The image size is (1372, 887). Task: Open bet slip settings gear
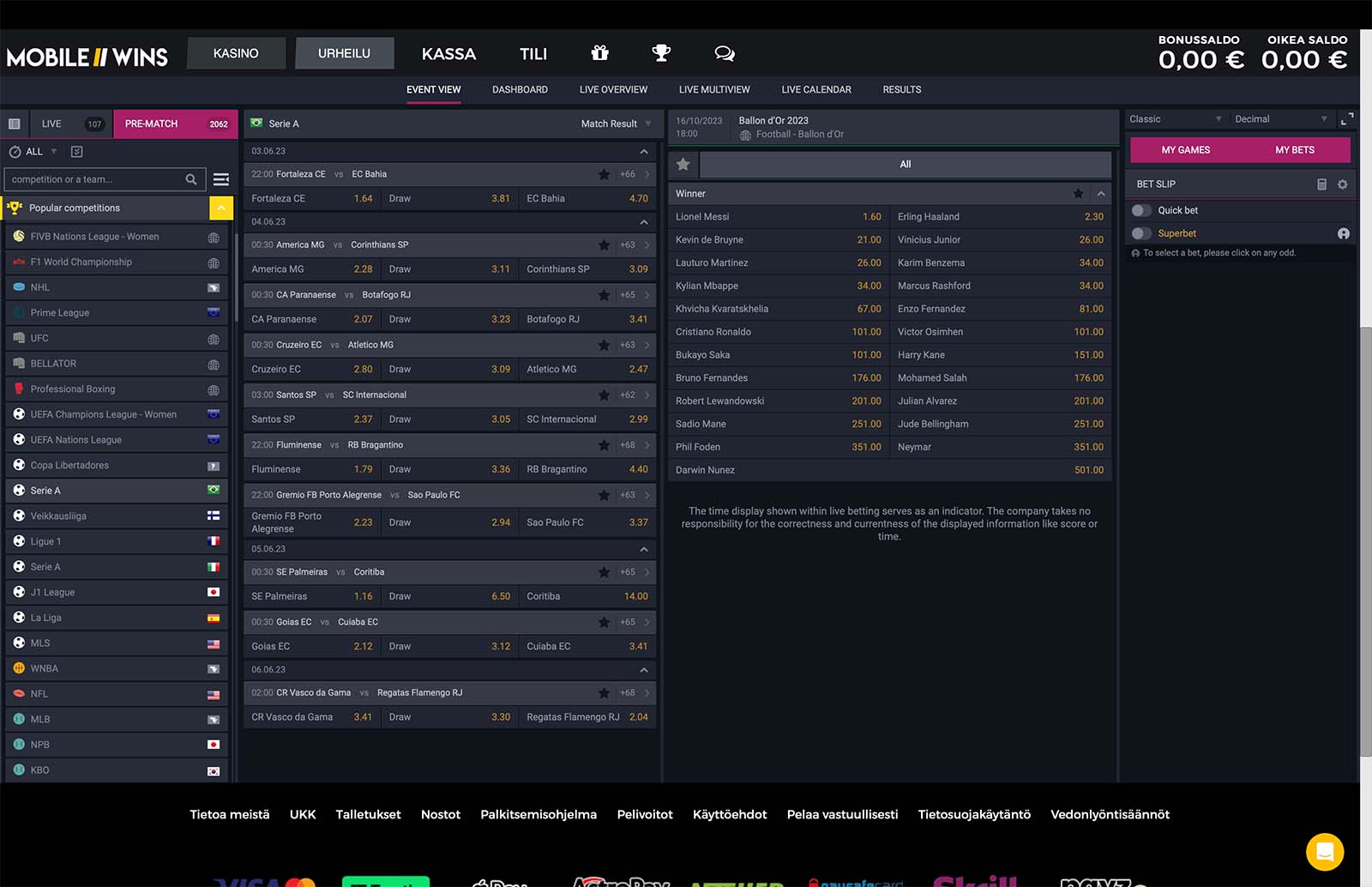[x=1343, y=184]
